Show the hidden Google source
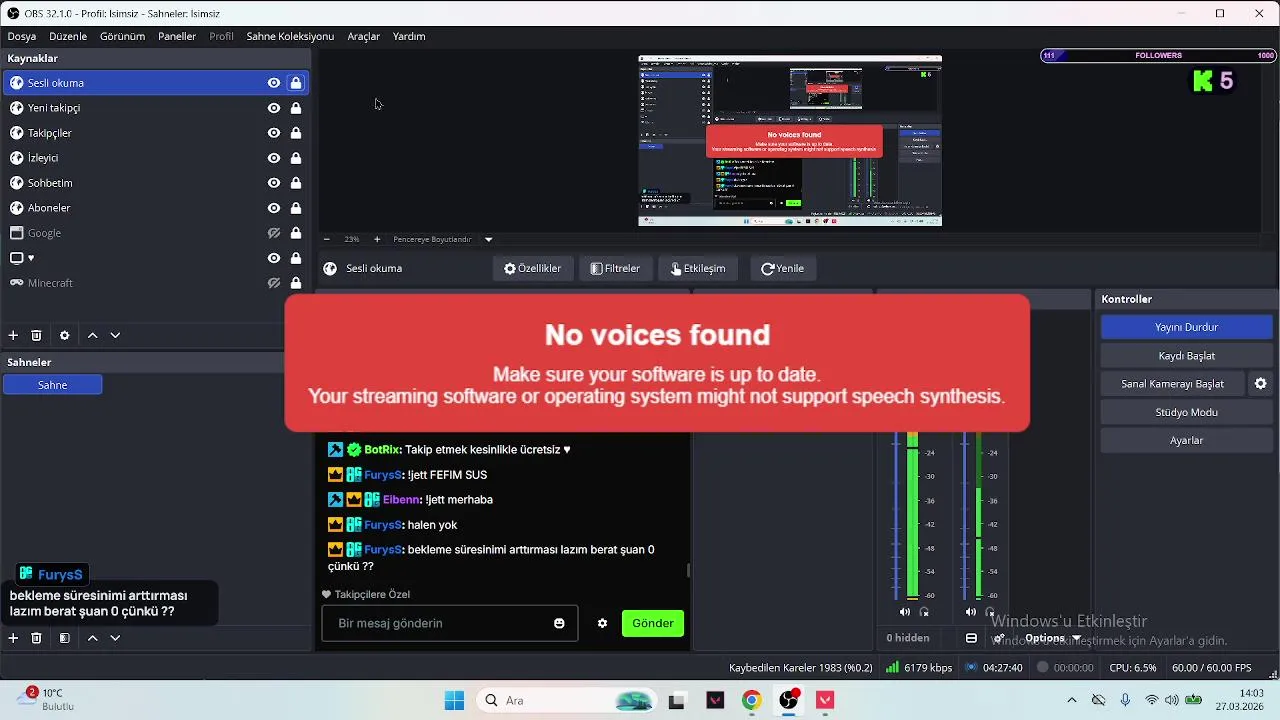The image size is (1280, 720). [x=274, y=233]
